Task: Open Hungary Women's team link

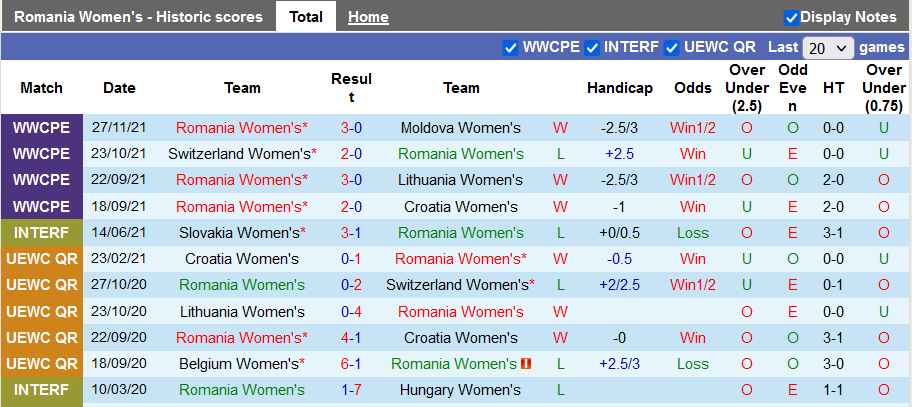Action: pos(460,390)
